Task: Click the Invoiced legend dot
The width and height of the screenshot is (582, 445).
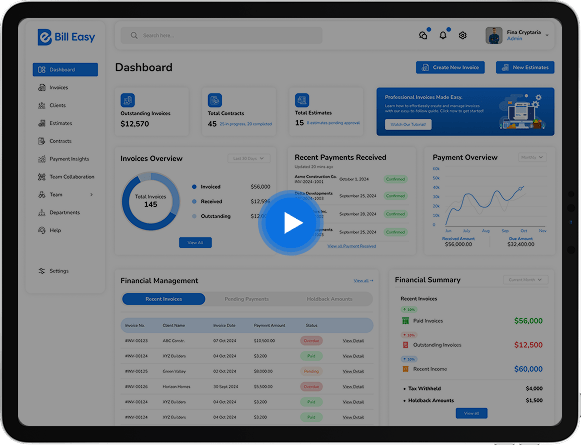Action: [194, 187]
